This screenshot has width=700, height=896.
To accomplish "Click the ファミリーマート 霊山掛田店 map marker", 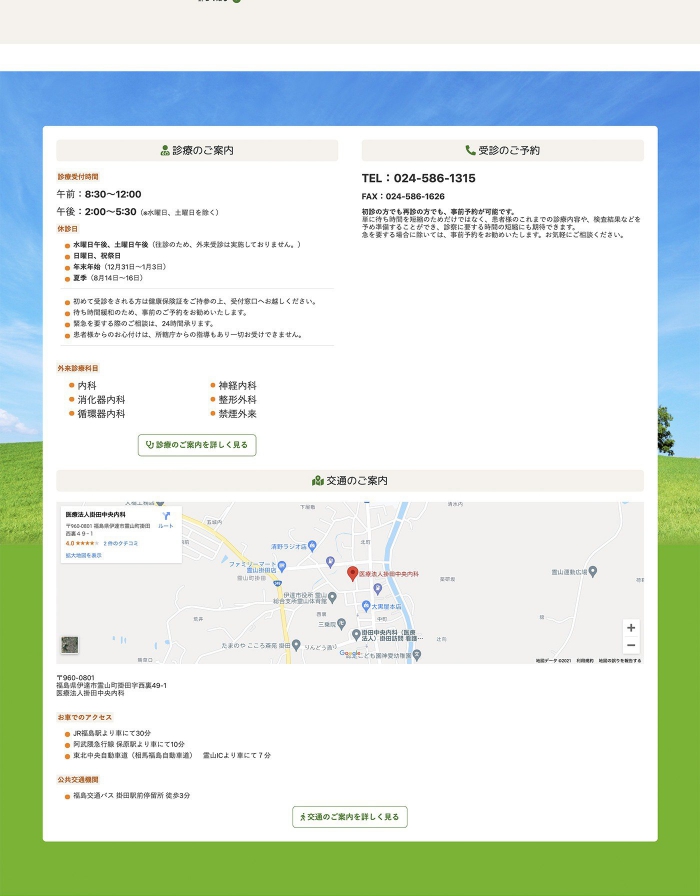I will pyautogui.click(x=282, y=566).
